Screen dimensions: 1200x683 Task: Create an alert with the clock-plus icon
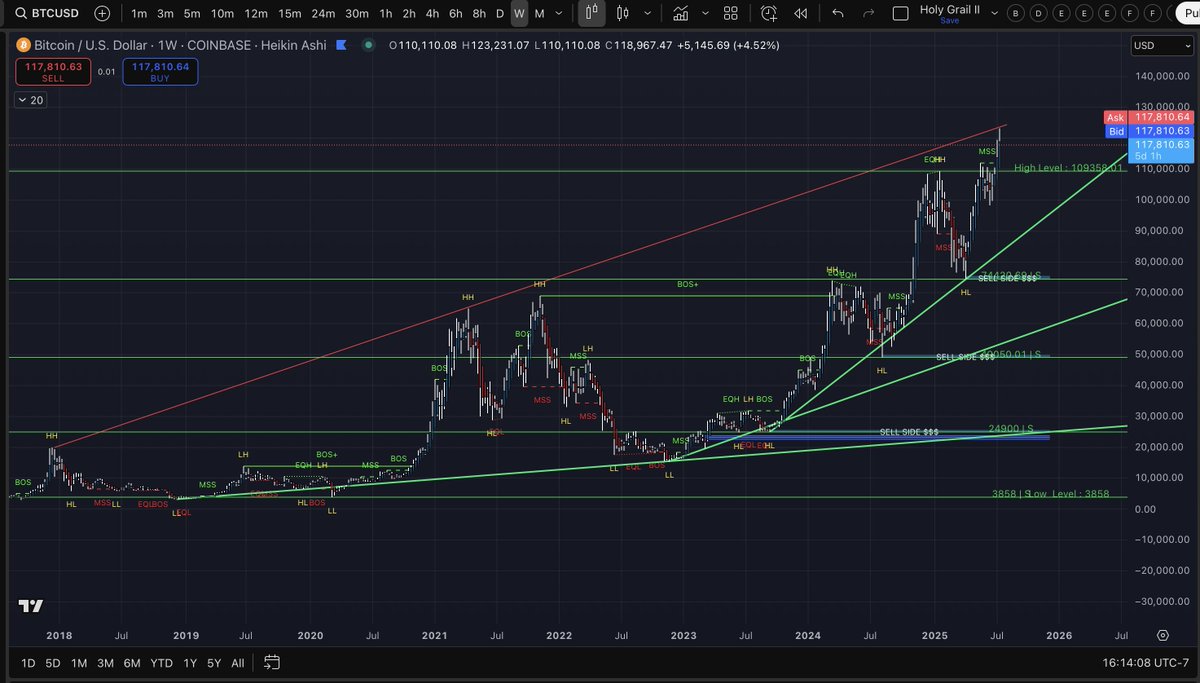pyautogui.click(x=769, y=13)
